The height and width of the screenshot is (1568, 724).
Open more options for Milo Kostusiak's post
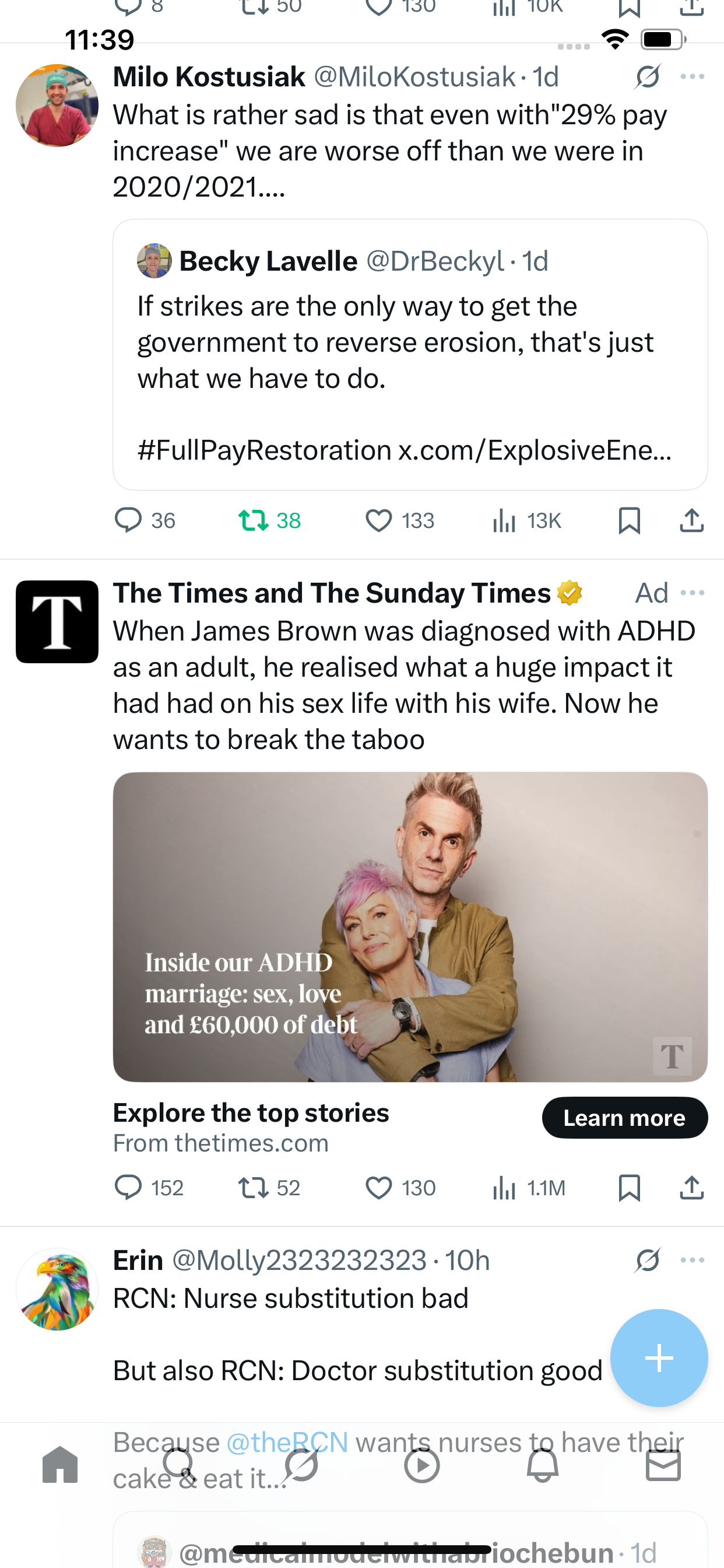tap(693, 76)
